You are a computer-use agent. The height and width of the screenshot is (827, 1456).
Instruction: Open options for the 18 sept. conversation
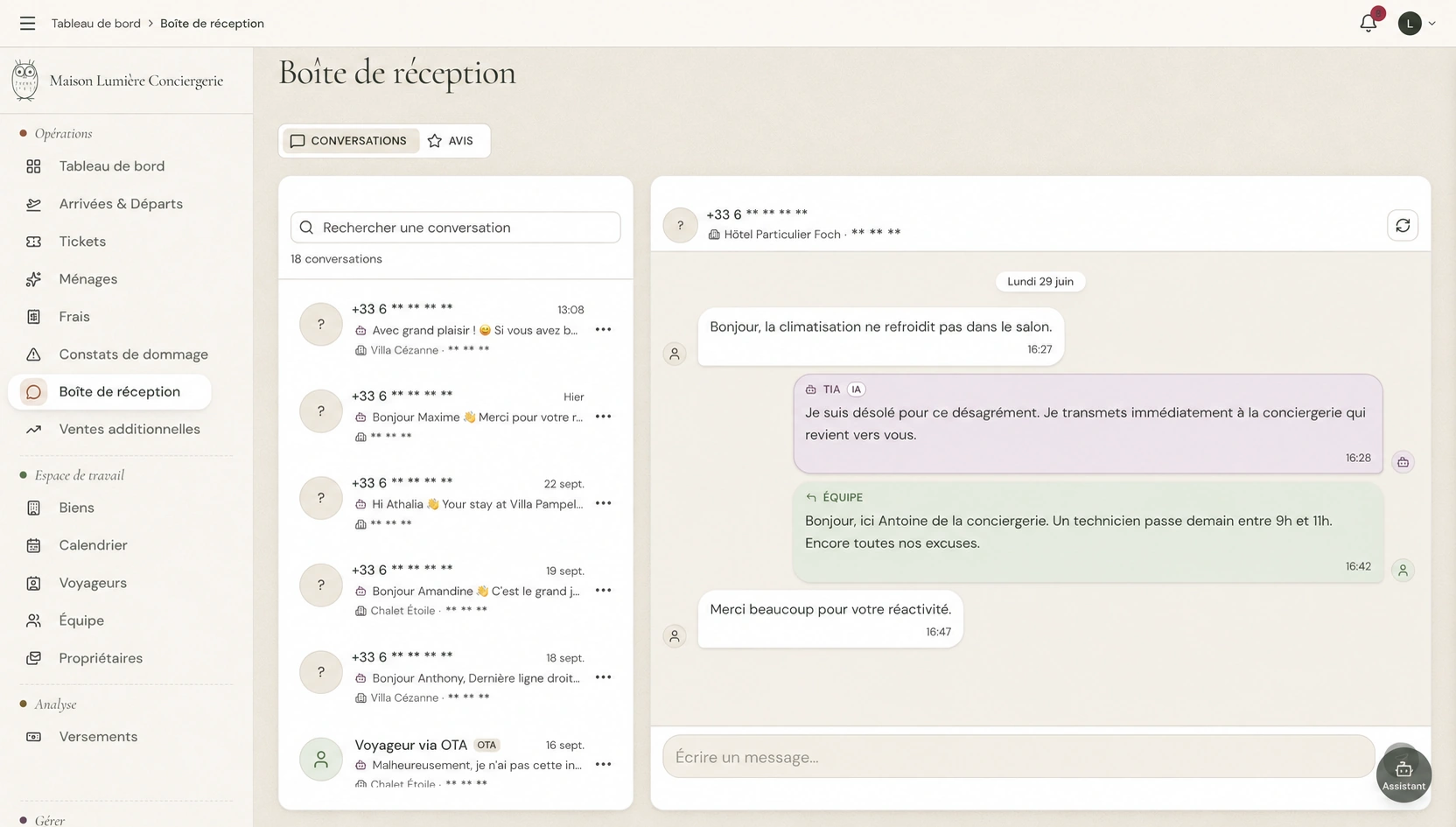point(603,677)
